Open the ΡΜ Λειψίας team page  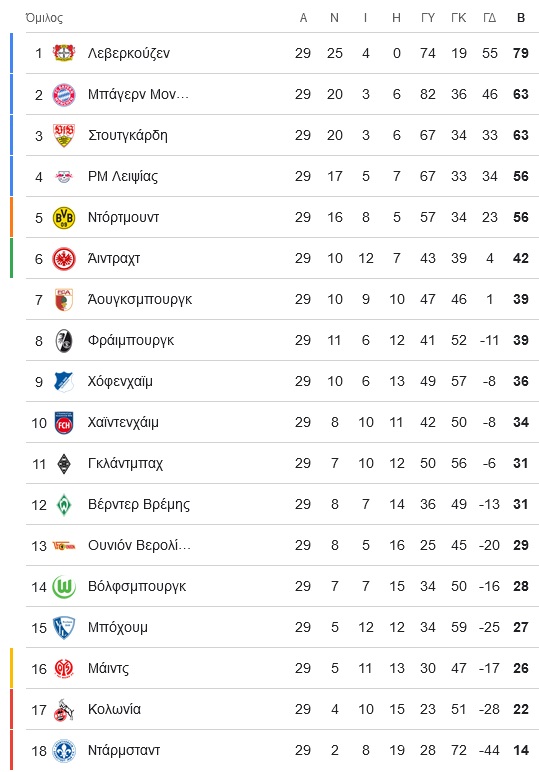click(123, 176)
